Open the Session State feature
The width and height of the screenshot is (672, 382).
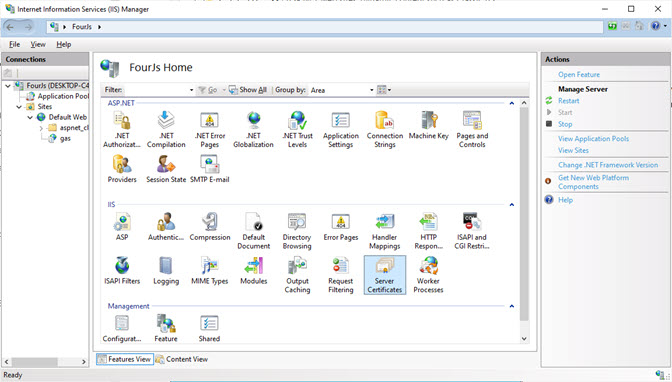point(166,169)
